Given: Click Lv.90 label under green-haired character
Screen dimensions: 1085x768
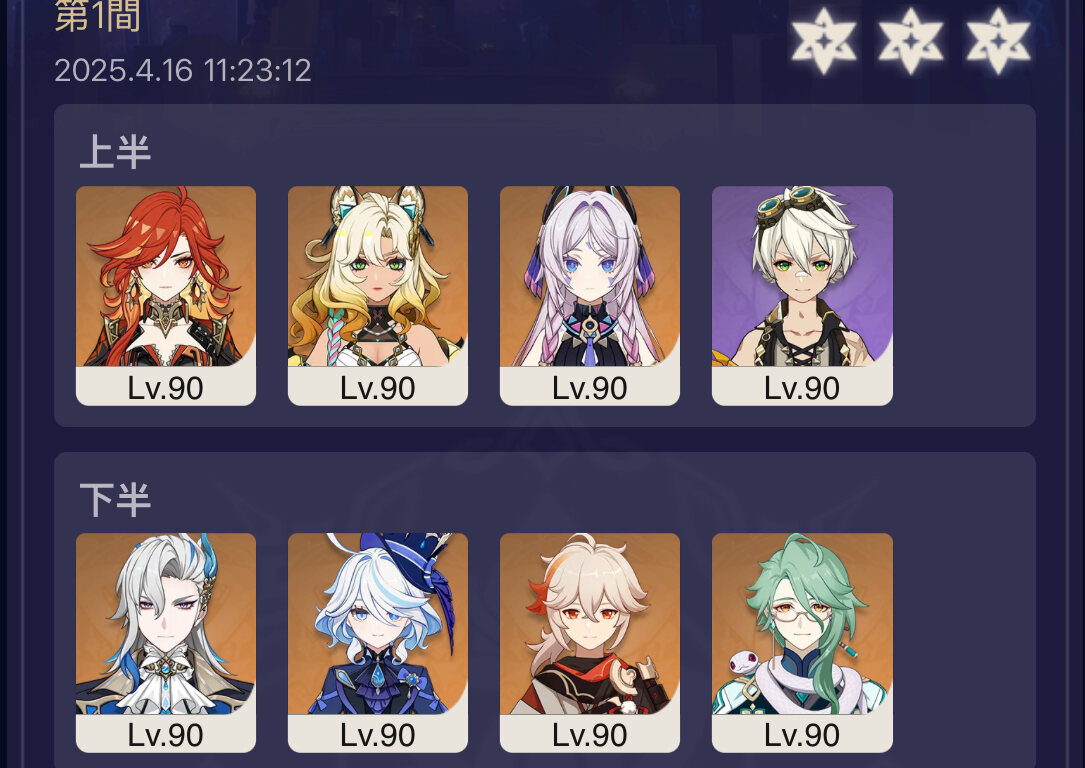Looking at the screenshot, I should [802, 735].
